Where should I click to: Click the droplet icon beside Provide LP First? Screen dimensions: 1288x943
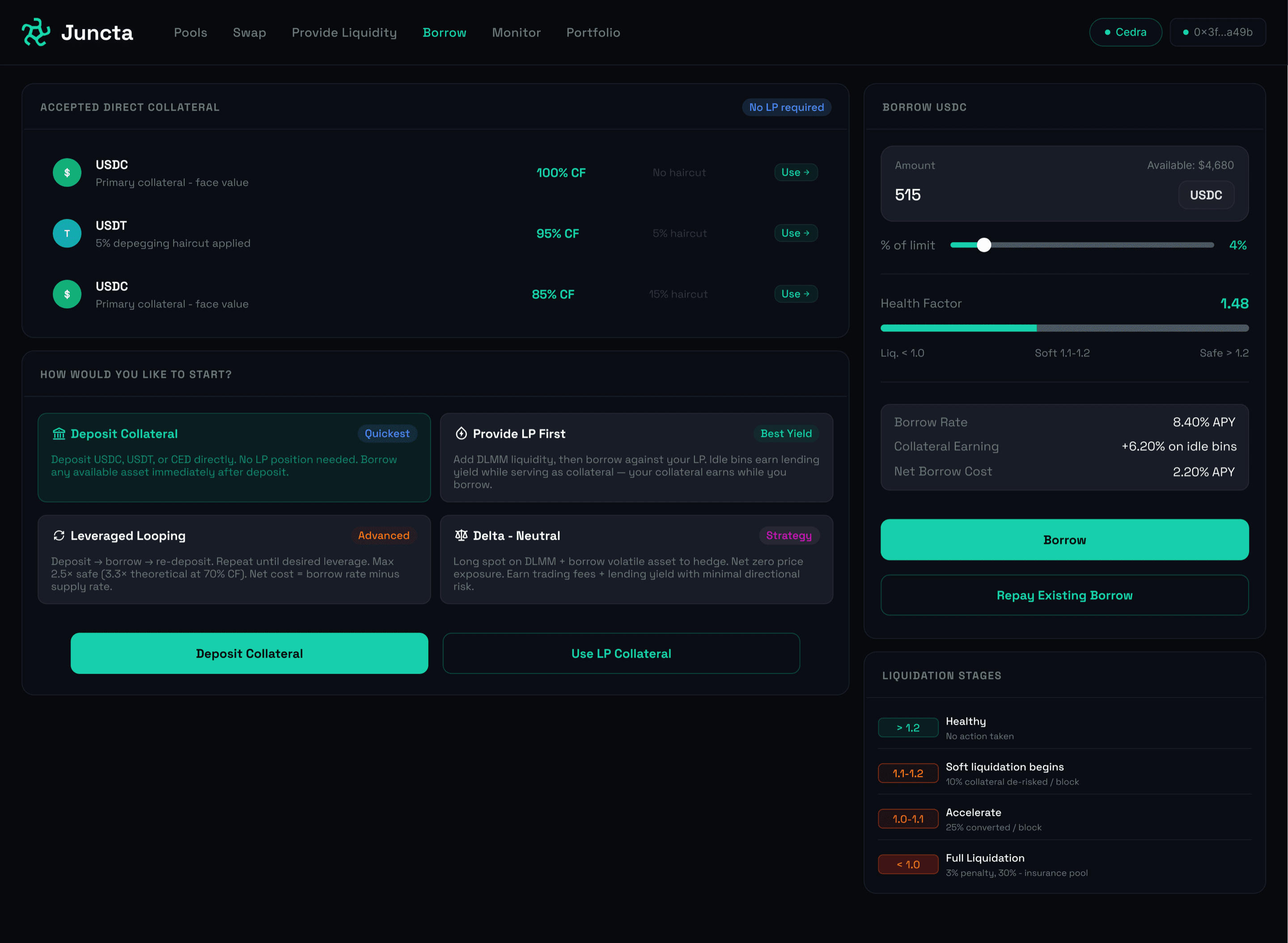click(461, 434)
